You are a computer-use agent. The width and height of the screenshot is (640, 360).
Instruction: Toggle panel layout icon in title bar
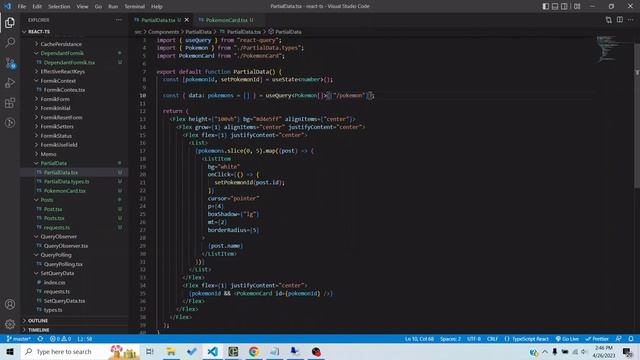click(x=555, y=6)
